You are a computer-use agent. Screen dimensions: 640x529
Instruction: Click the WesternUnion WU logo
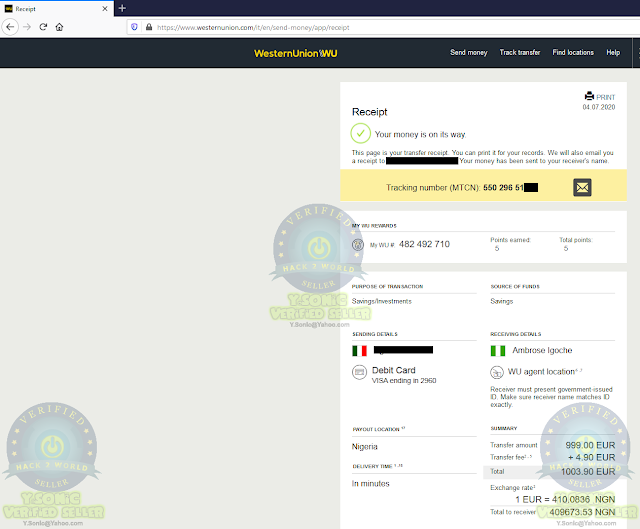click(296, 53)
